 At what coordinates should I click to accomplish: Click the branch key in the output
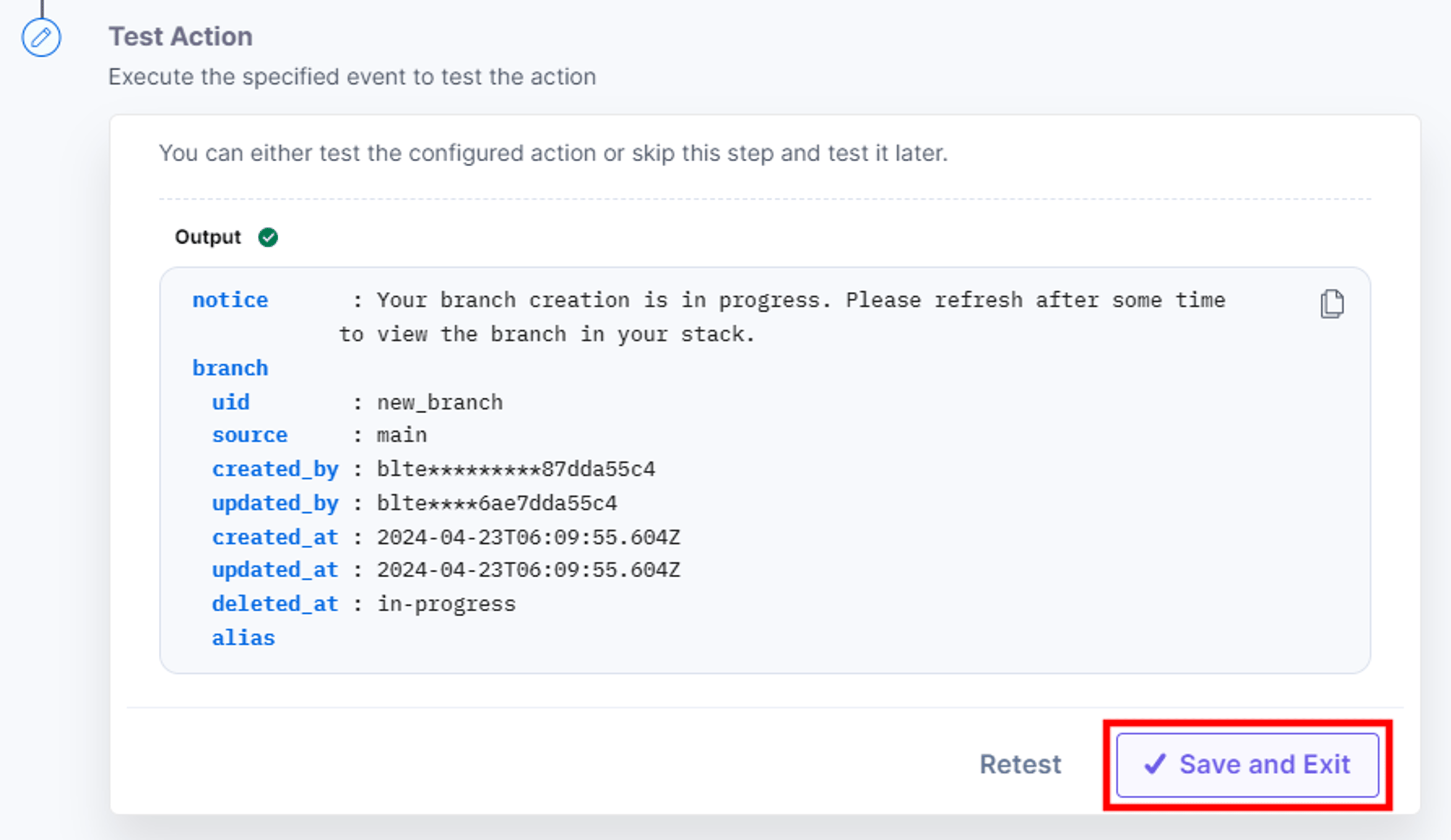coord(230,368)
